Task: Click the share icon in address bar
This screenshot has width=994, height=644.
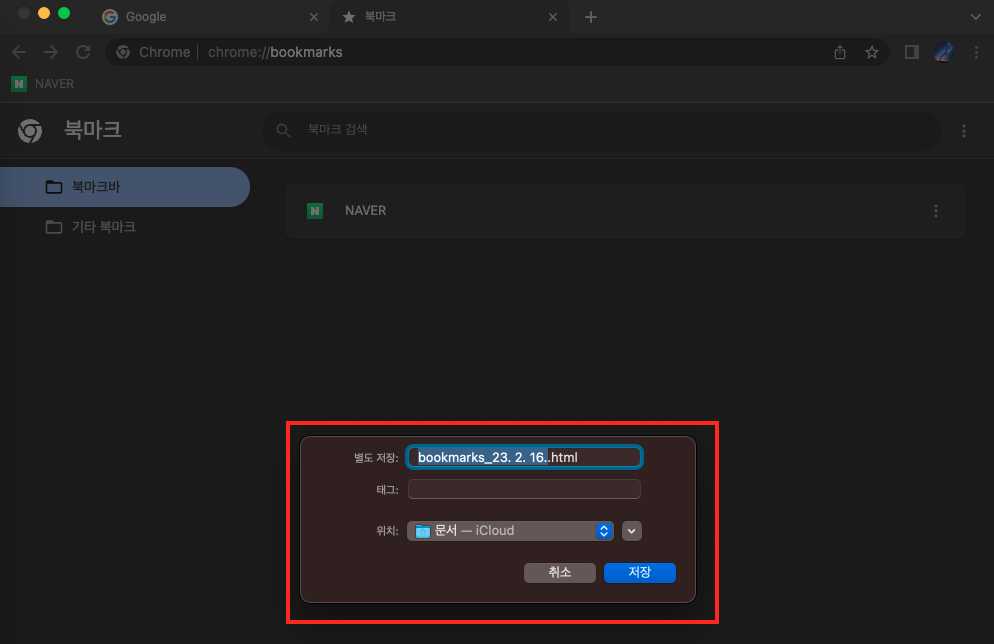Action: pos(840,52)
